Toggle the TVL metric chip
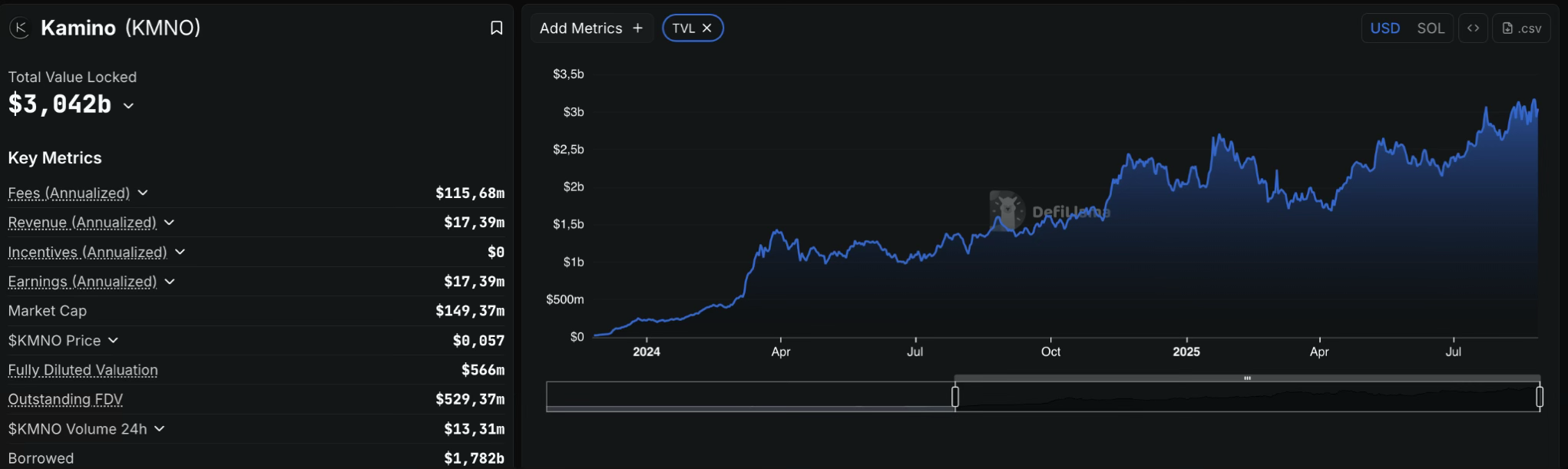The image size is (1568, 469). click(x=683, y=28)
